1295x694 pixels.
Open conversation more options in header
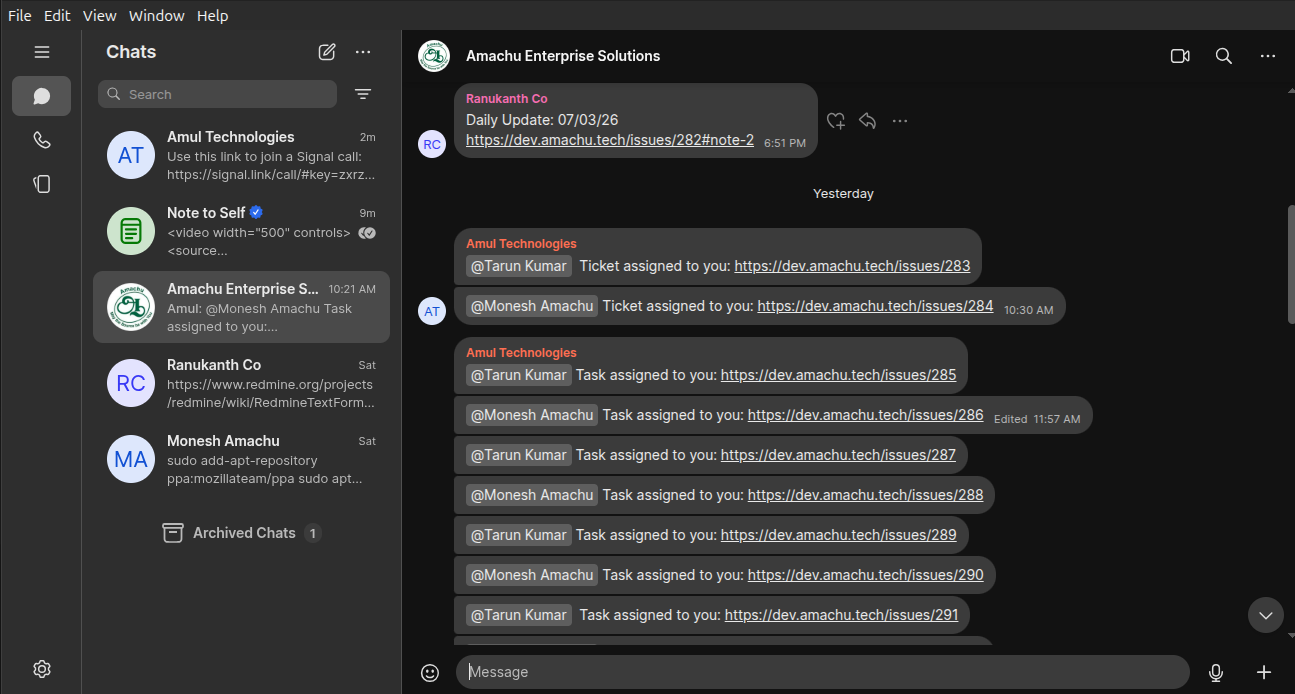(x=1267, y=56)
